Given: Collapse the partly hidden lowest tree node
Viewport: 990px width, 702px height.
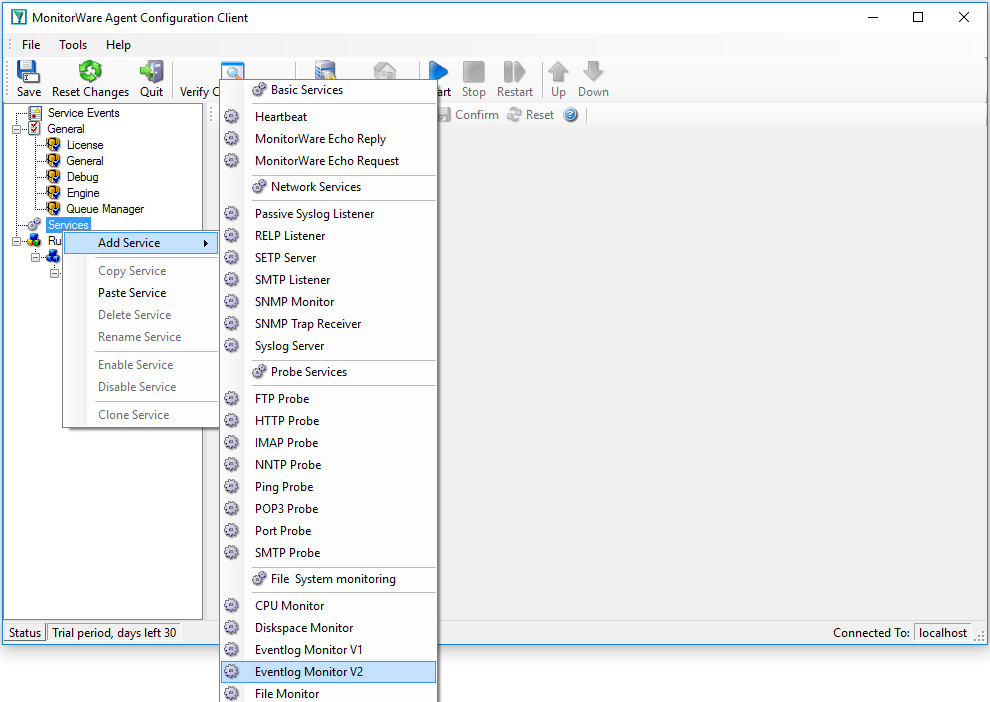Looking at the screenshot, I should [x=54, y=273].
